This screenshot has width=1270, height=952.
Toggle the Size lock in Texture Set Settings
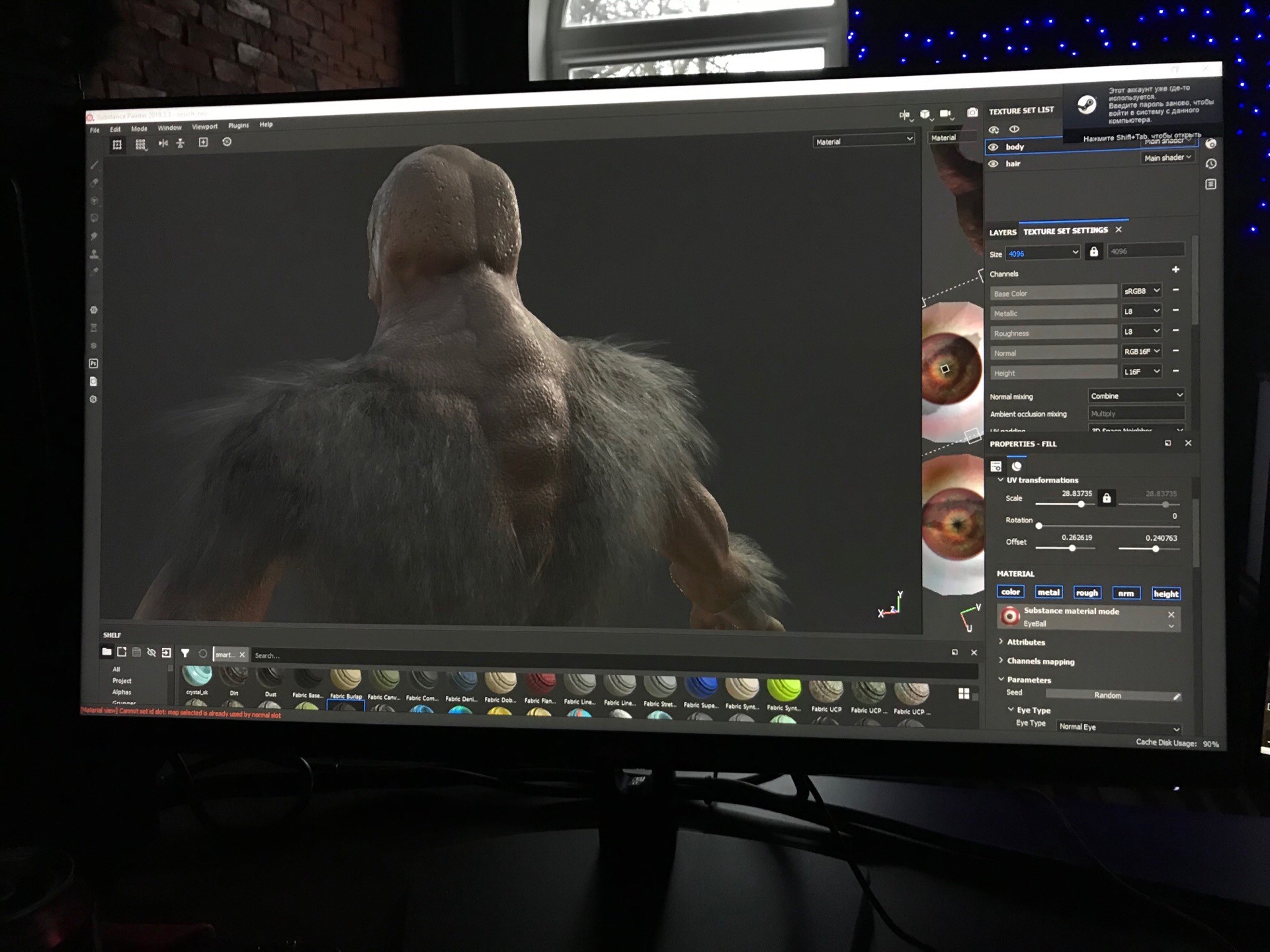click(x=1094, y=253)
